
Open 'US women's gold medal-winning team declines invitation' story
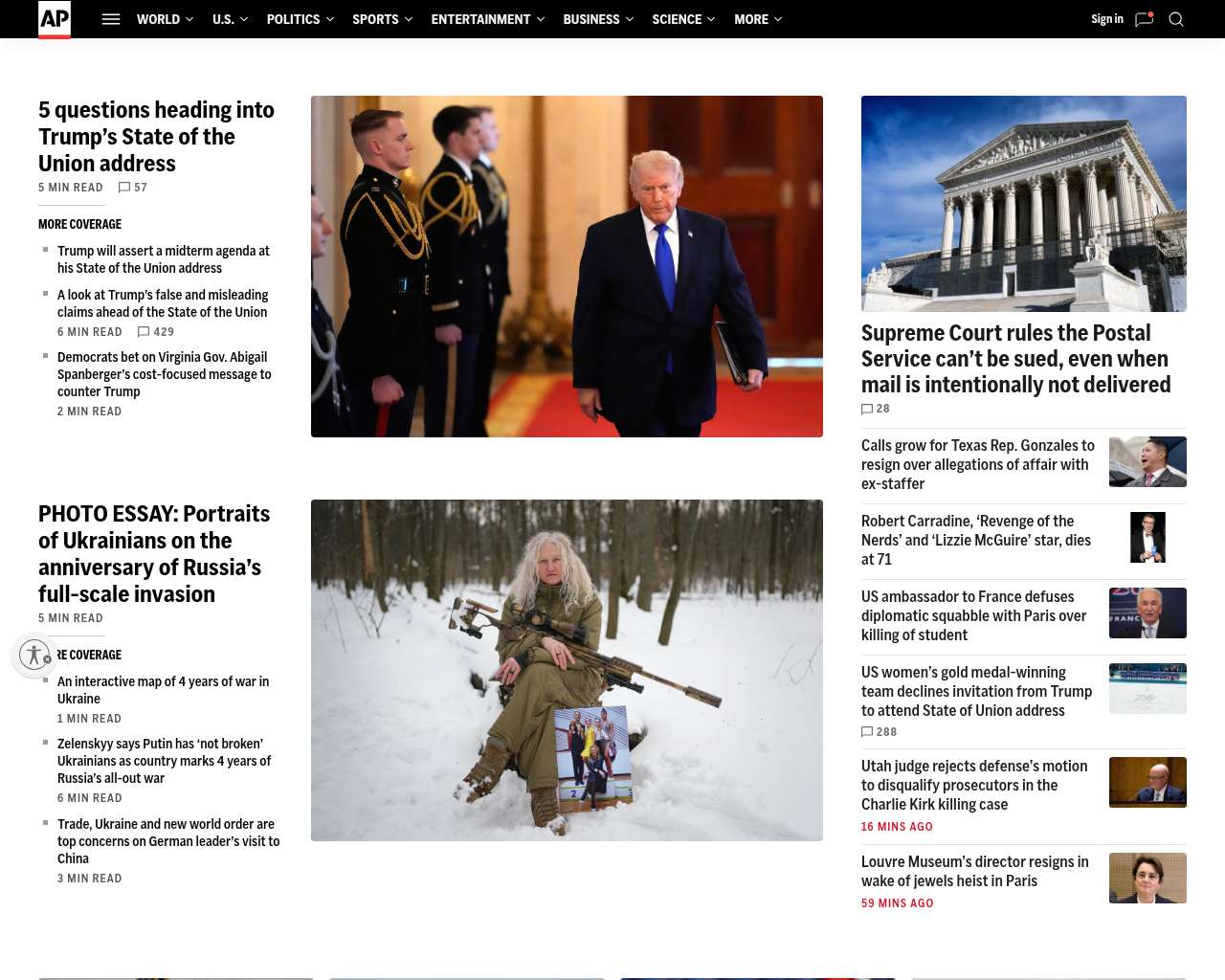[977, 692]
